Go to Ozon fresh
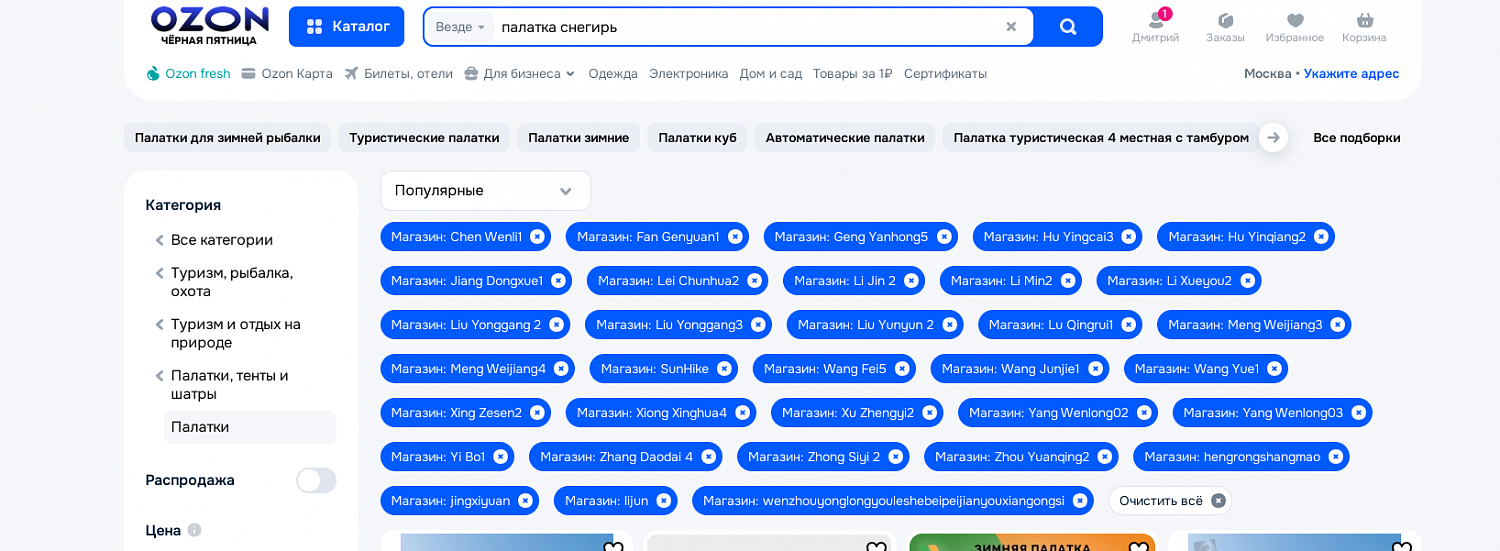Screen dimensions: 1500x551 pos(188,73)
